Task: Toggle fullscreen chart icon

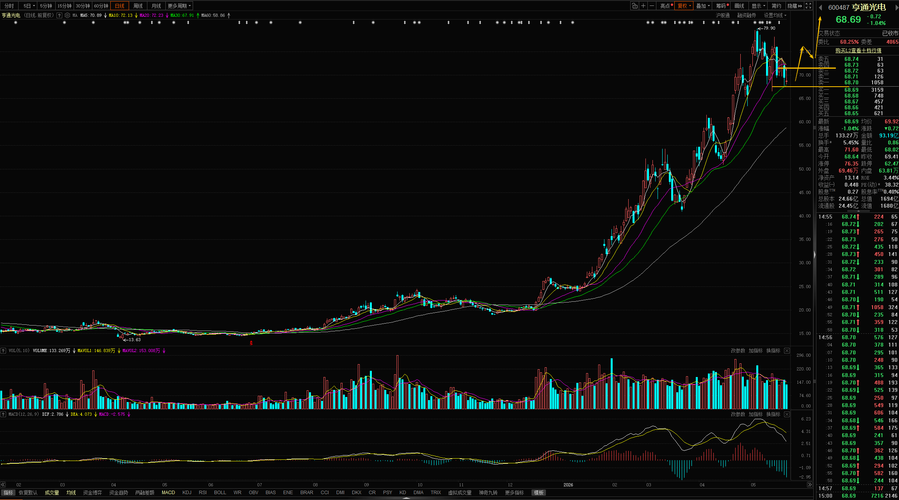Action: [808, 6]
